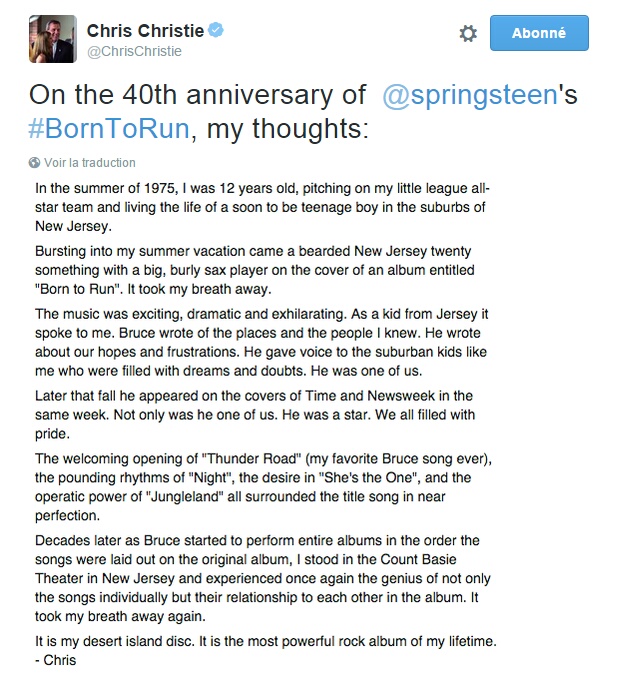The image size is (623, 678).
Task: Click the paragraph about Count Basie Theater
Action: [262, 581]
